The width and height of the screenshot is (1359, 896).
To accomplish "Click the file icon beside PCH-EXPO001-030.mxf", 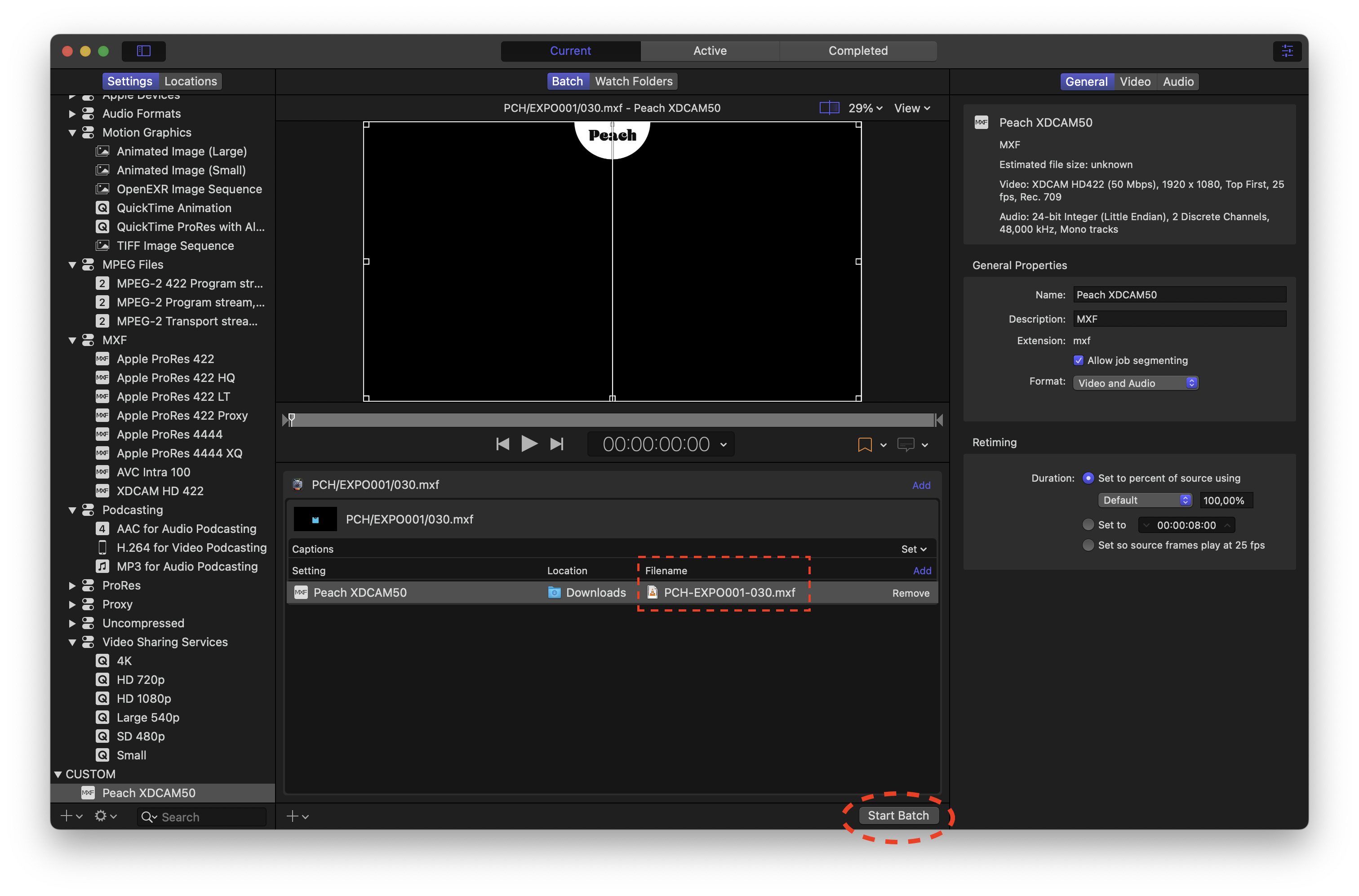I will 652,593.
